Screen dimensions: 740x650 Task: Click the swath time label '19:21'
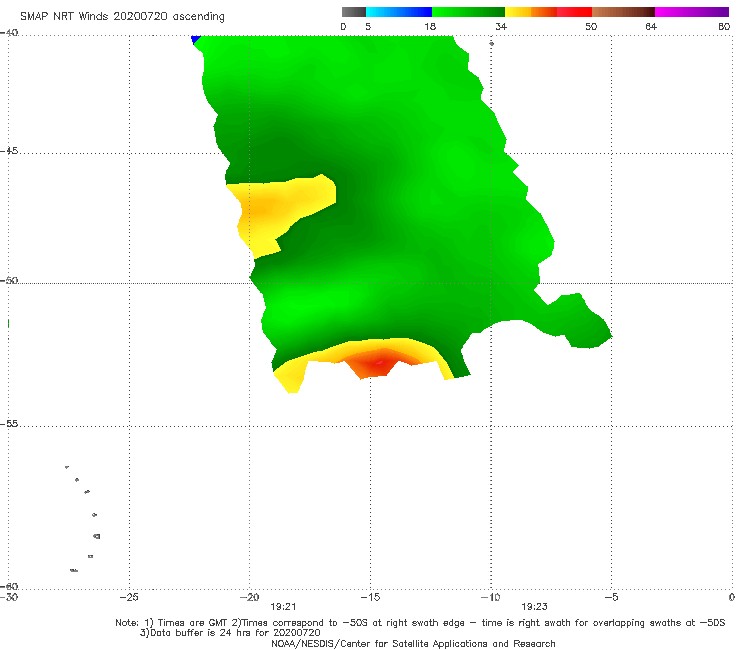[283, 607]
